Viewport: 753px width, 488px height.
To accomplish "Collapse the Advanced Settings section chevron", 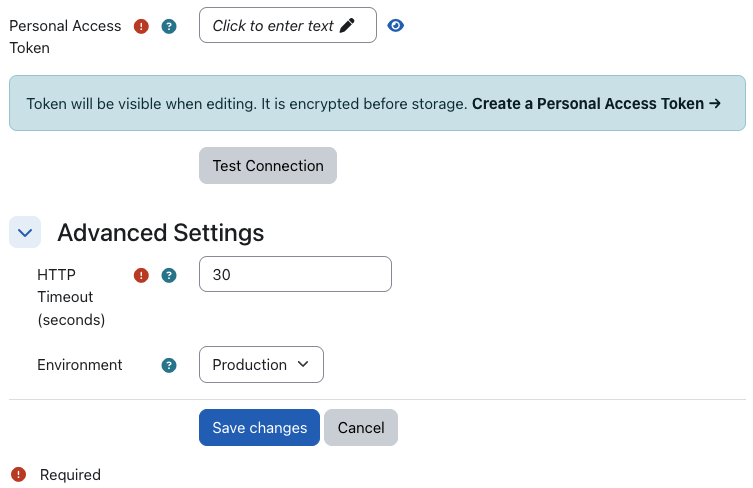I will [x=25, y=233].
